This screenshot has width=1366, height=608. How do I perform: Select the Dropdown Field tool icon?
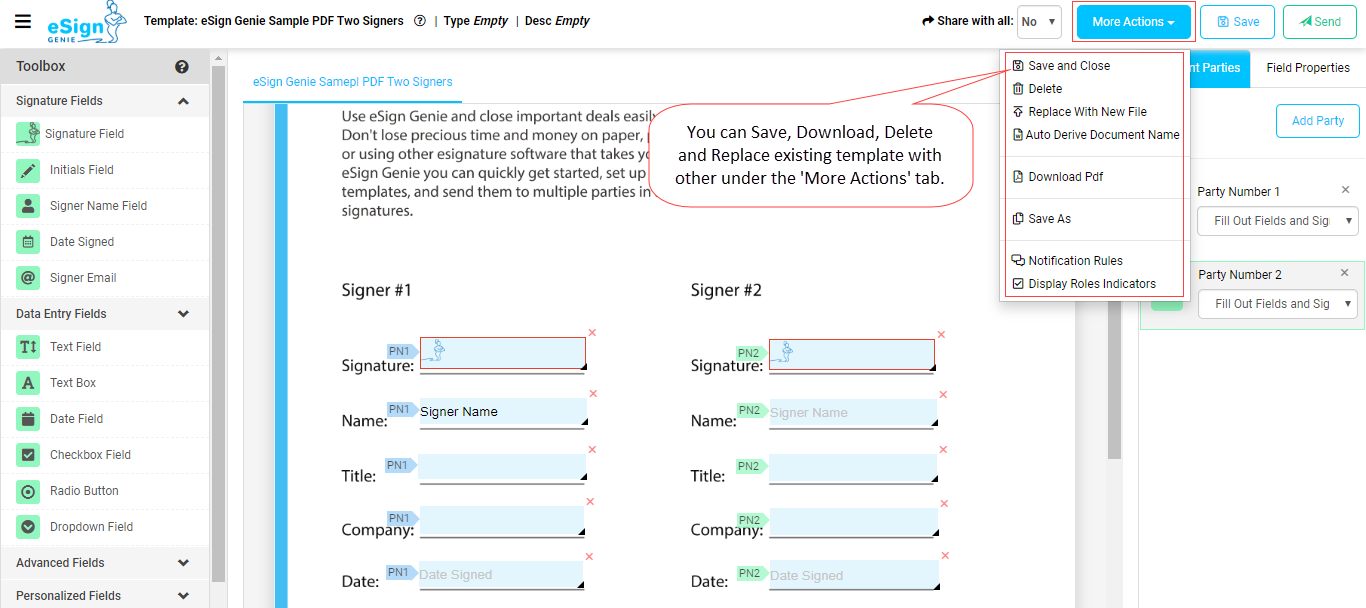coord(29,527)
